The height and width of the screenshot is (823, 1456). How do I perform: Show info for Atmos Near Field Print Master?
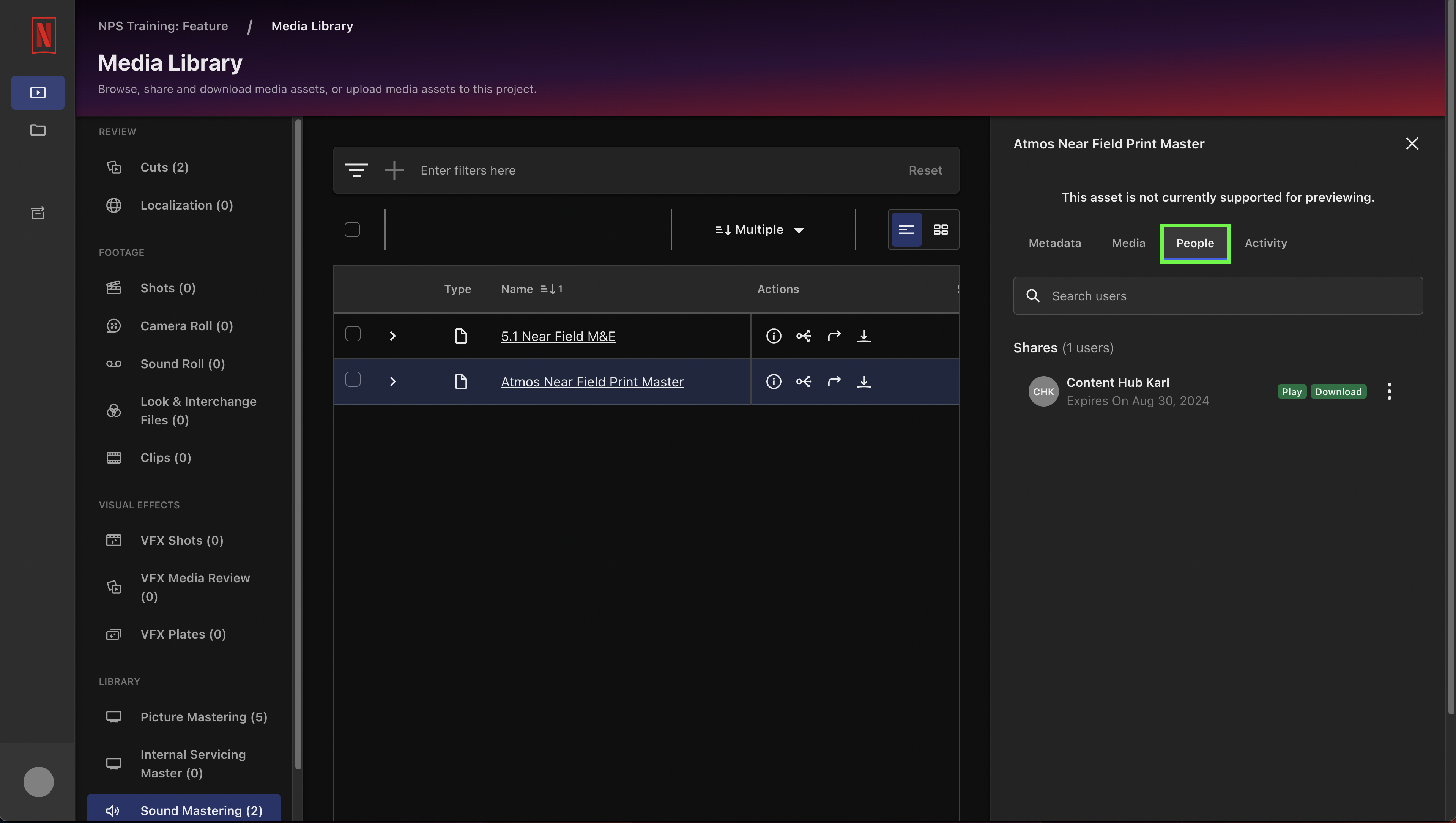[773, 382]
